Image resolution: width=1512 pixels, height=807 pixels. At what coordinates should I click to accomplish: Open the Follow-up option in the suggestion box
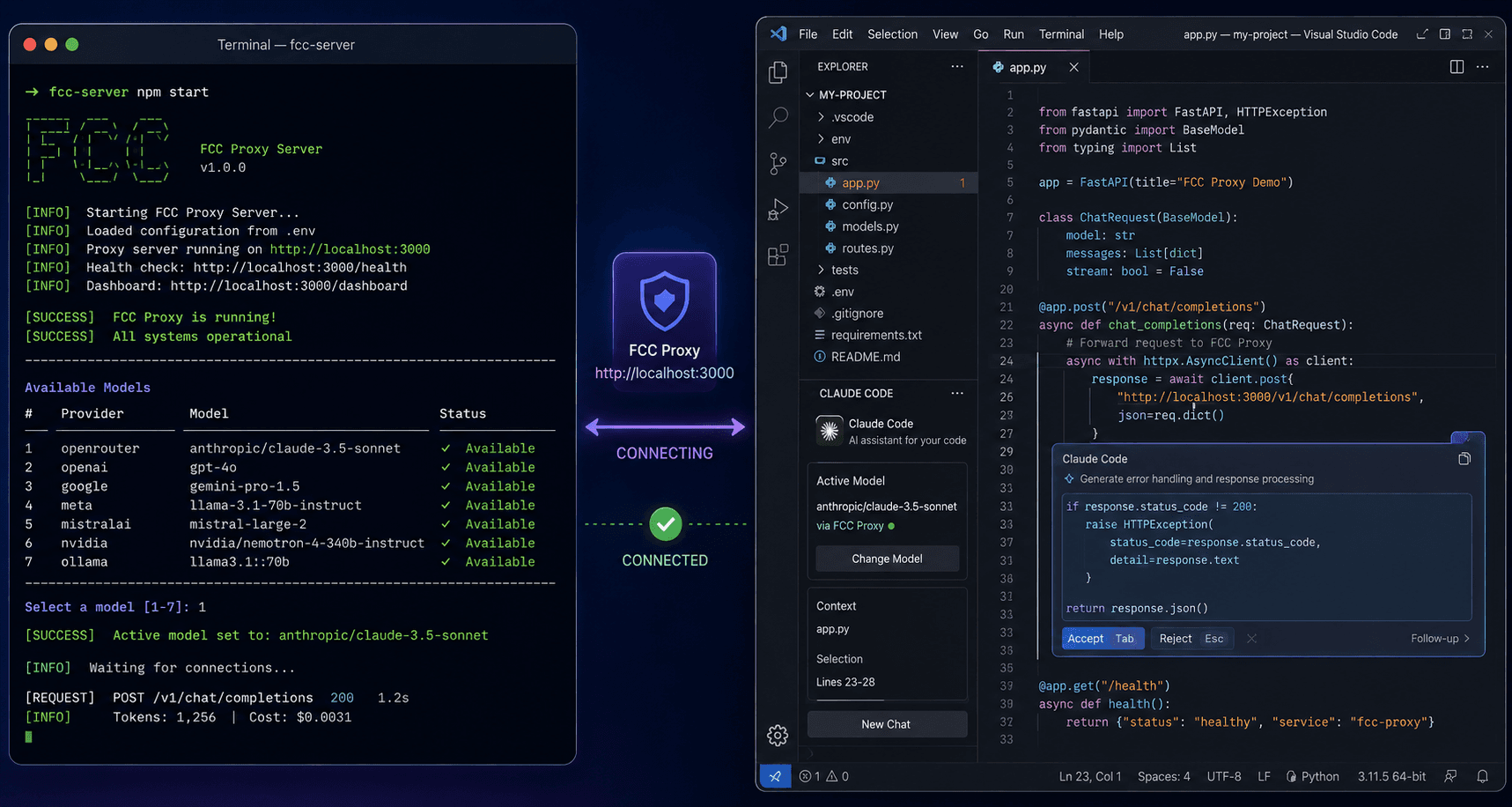click(1441, 639)
